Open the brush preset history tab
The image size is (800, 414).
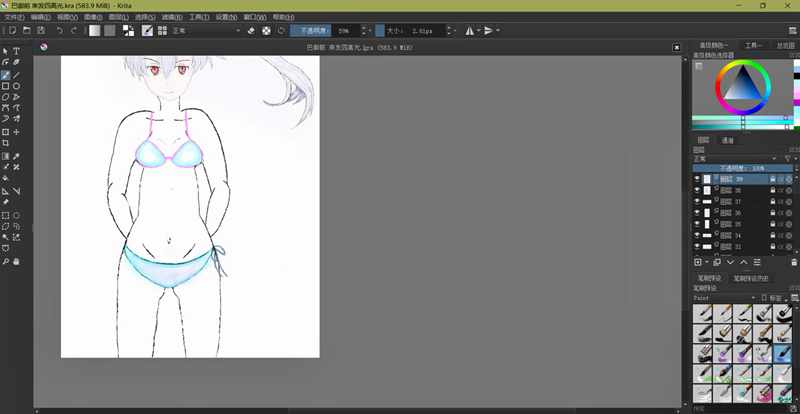pos(751,278)
